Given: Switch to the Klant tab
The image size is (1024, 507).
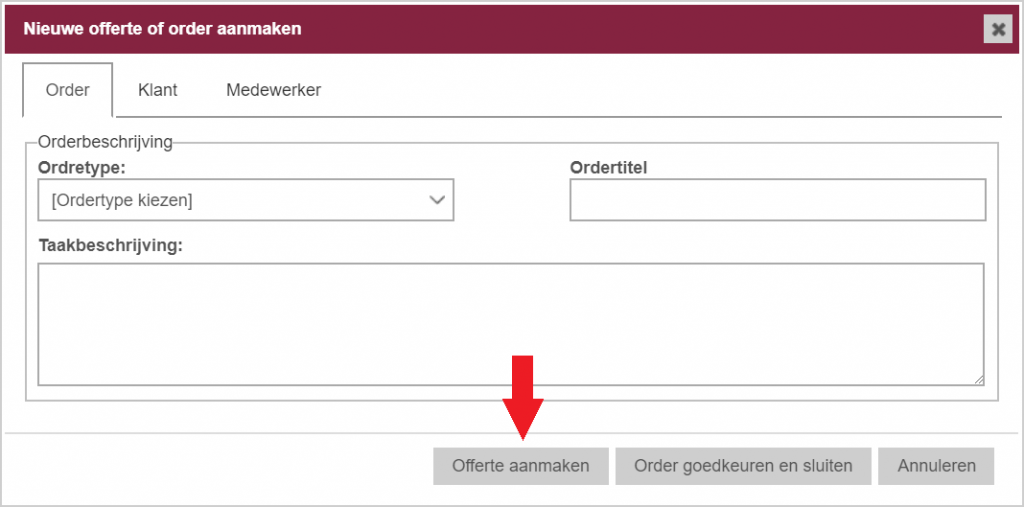Looking at the screenshot, I should click(x=158, y=90).
